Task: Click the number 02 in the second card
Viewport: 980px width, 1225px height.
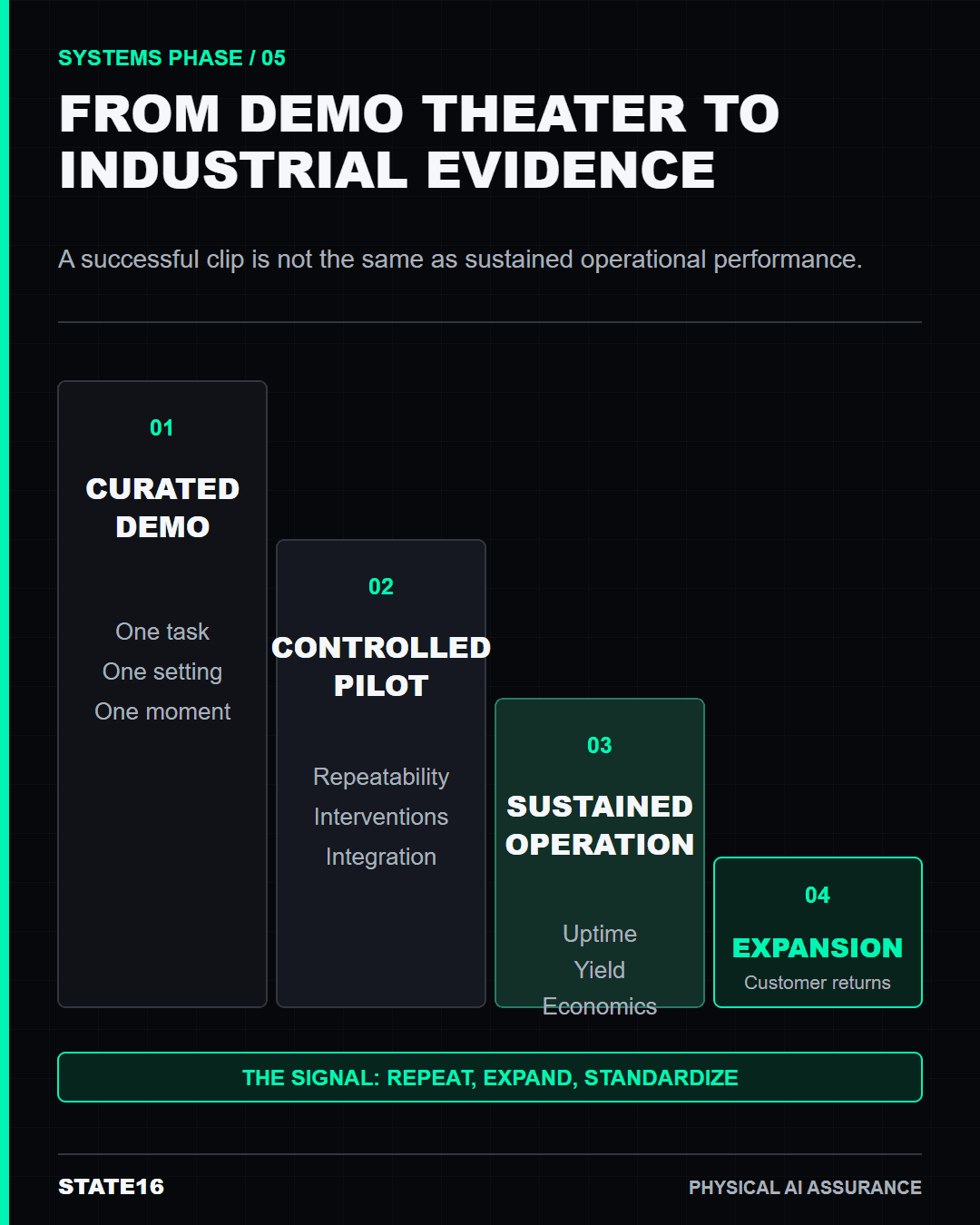Action: click(381, 587)
